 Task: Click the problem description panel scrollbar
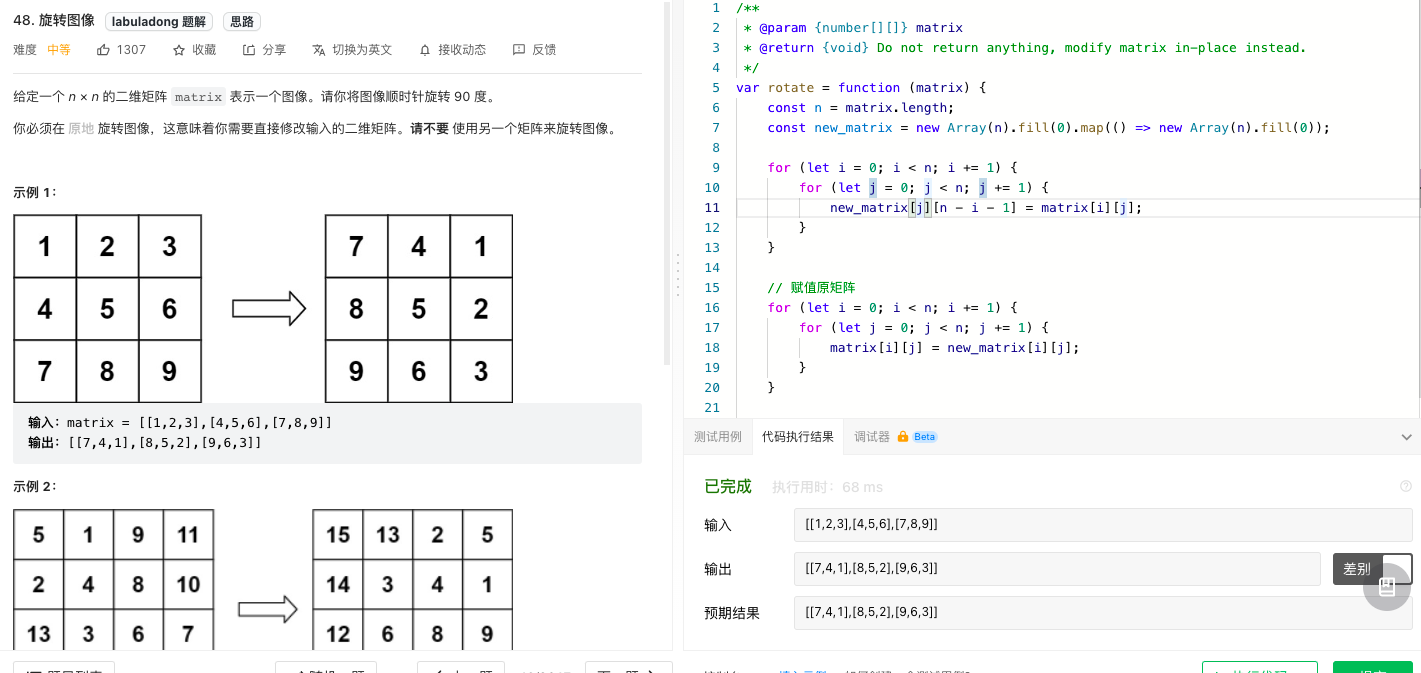[x=667, y=182]
